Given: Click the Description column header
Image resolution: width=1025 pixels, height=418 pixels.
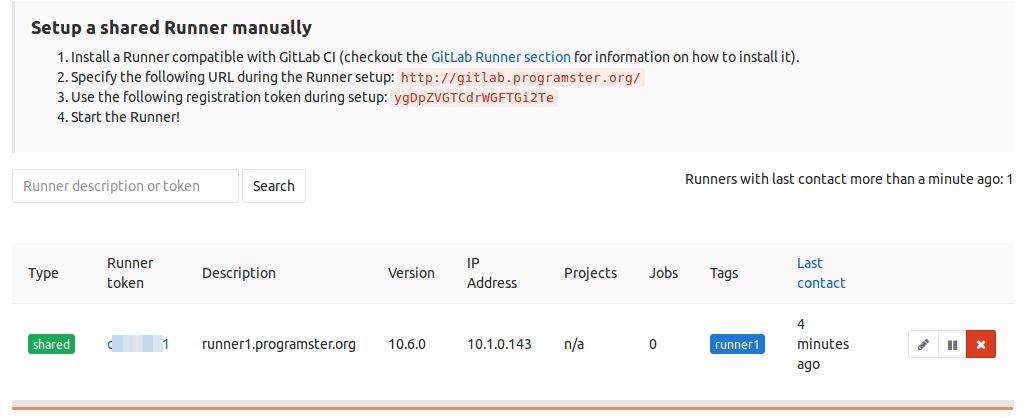Looking at the screenshot, I should click(x=239, y=273).
